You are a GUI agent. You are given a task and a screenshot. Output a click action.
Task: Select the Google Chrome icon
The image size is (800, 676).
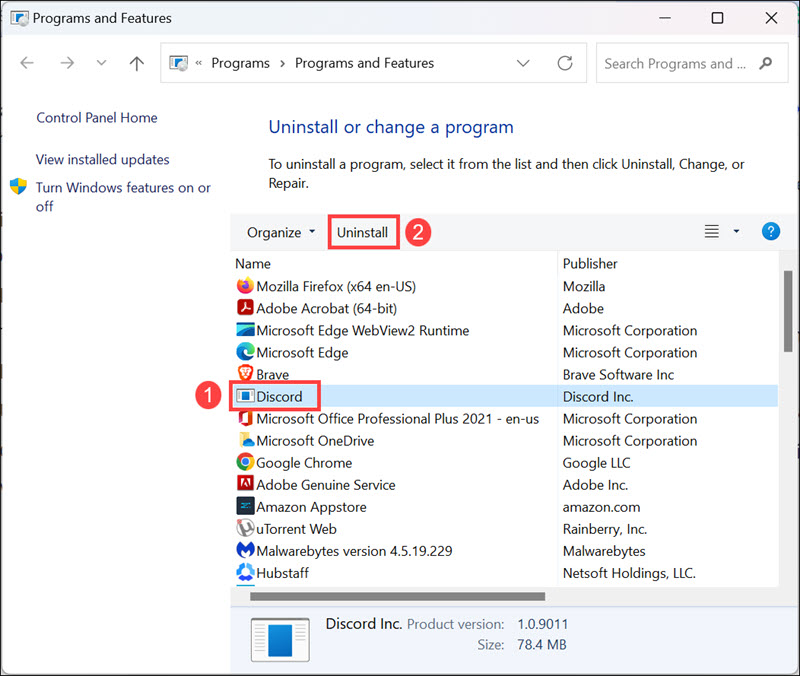click(x=245, y=462)
